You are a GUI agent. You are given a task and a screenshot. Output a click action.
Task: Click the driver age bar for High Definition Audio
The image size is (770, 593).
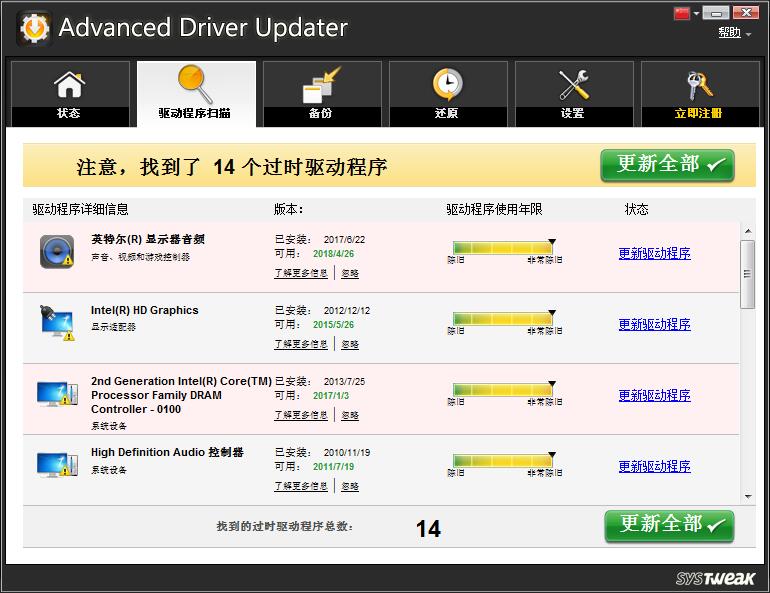[x=503, y=460]
